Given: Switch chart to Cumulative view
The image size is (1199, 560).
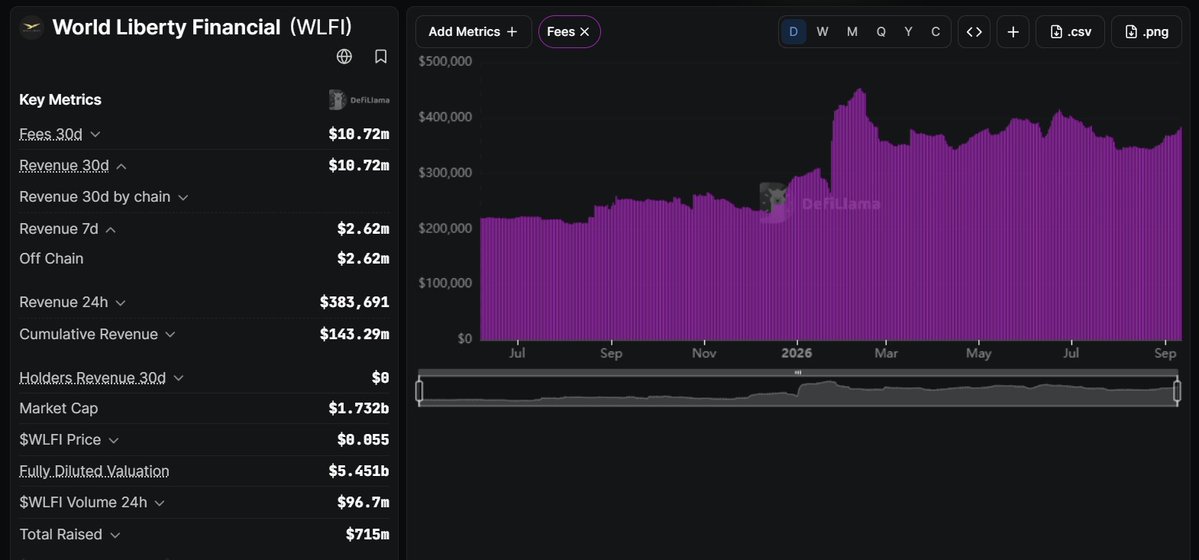Looking at the screenshot, I should 935,32.
